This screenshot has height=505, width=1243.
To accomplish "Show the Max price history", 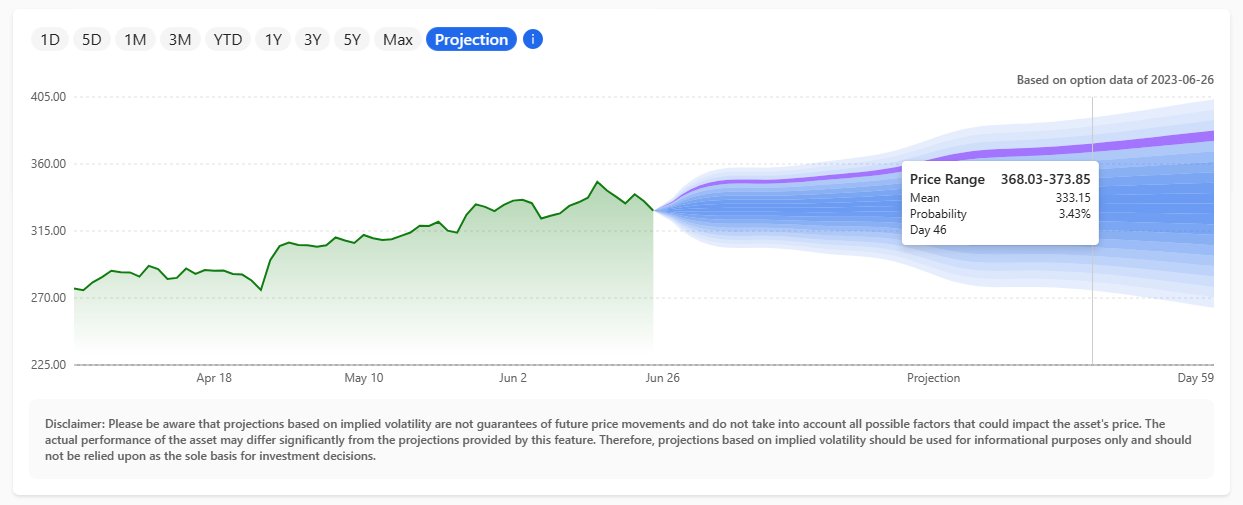I will 397,40.
